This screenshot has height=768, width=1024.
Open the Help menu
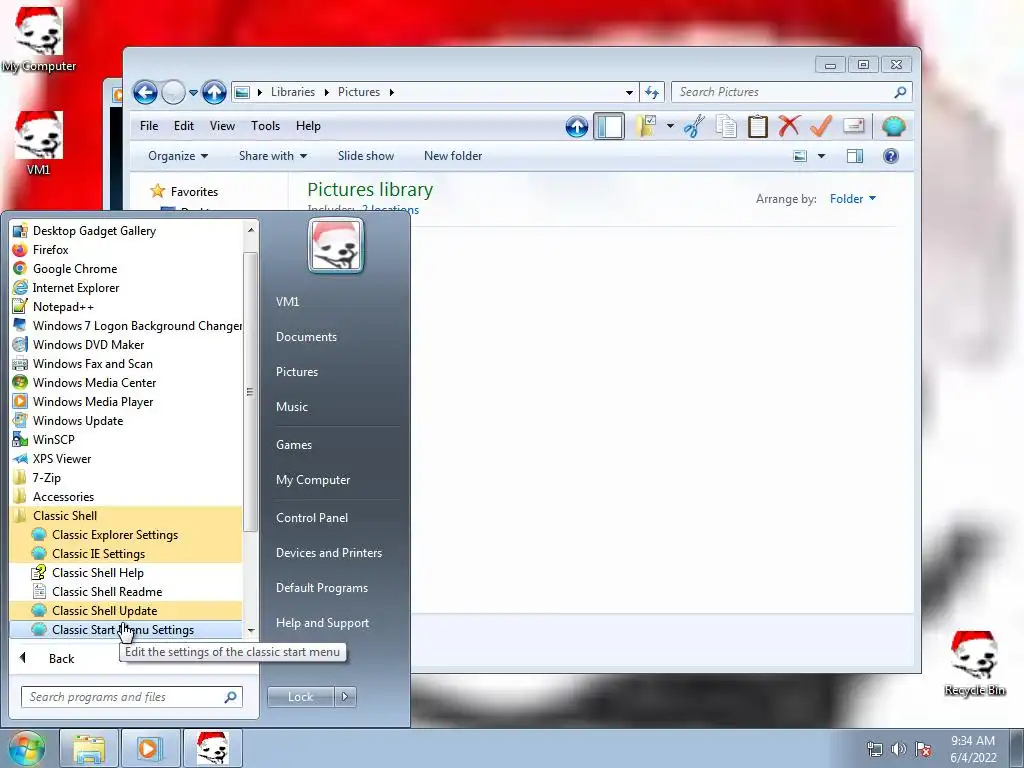308,126
